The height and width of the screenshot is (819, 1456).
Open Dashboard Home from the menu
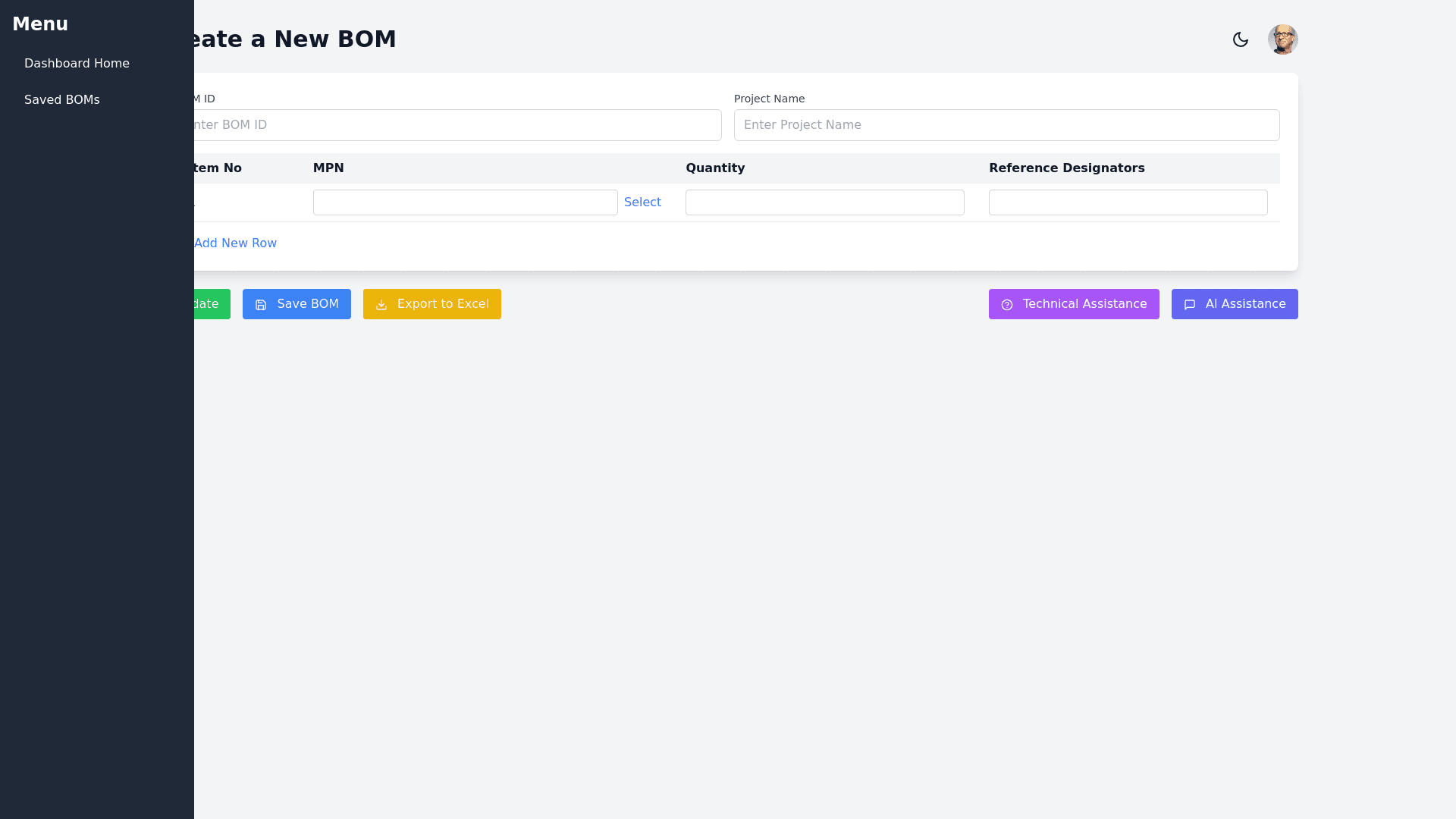[77, 64]
